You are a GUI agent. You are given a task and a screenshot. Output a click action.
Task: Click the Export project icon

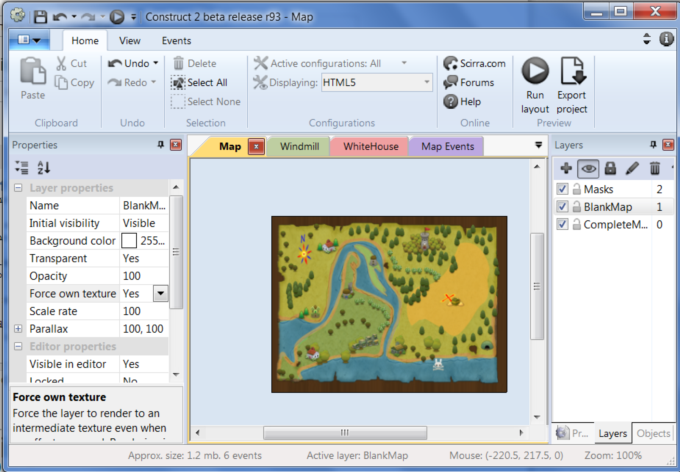coord(572,71)
